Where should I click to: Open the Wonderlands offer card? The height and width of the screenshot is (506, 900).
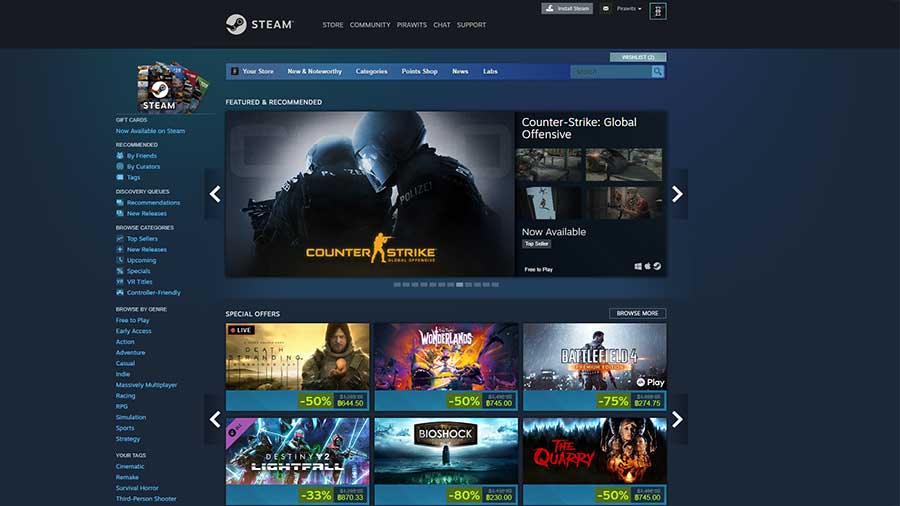[x=446, y=367]
